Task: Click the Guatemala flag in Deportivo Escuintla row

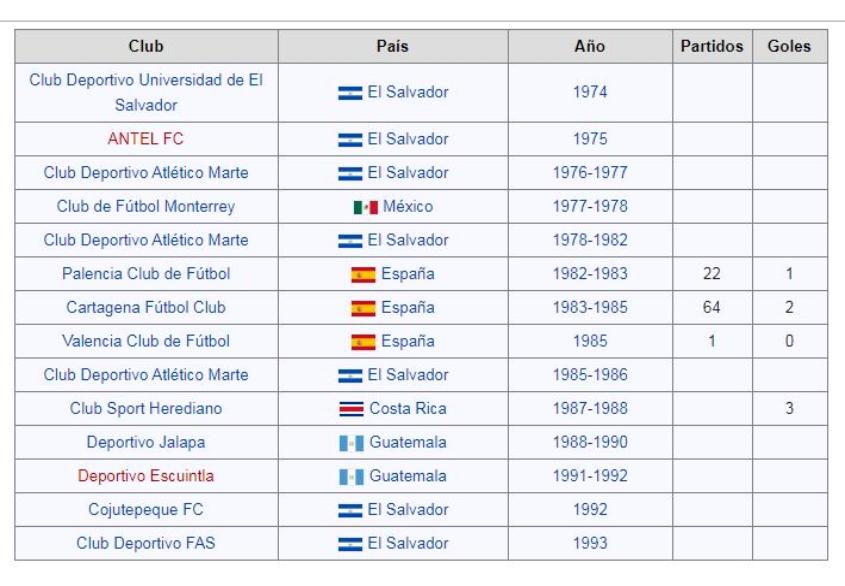Action: [x=351, y=477]
